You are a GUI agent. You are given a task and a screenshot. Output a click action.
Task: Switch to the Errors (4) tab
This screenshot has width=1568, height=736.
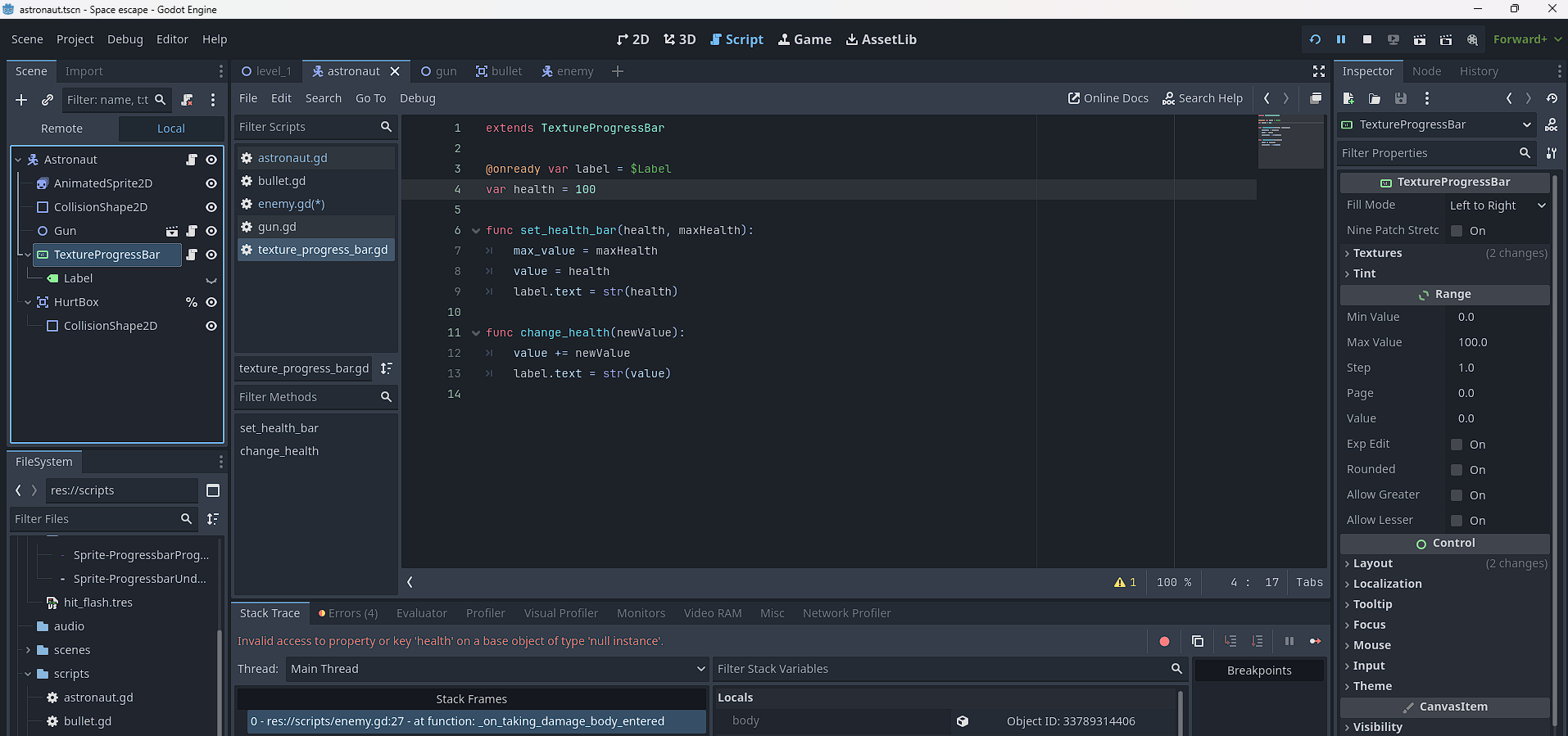[348, 613]
